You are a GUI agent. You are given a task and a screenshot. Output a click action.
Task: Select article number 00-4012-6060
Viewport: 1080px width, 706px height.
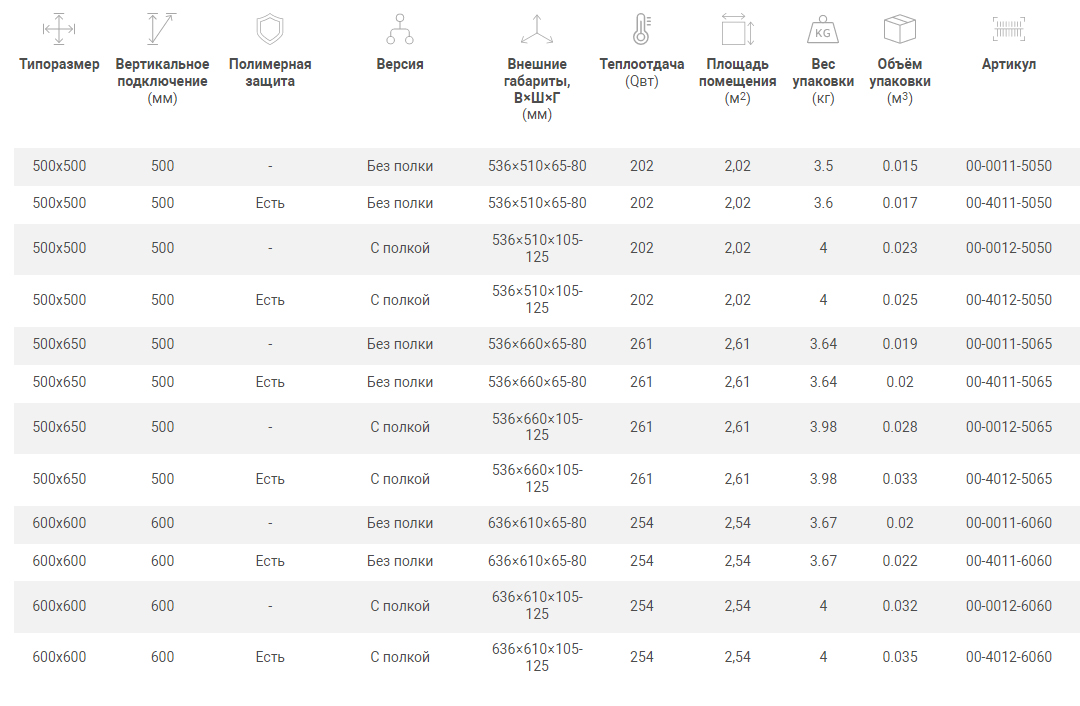point(1009,657)
